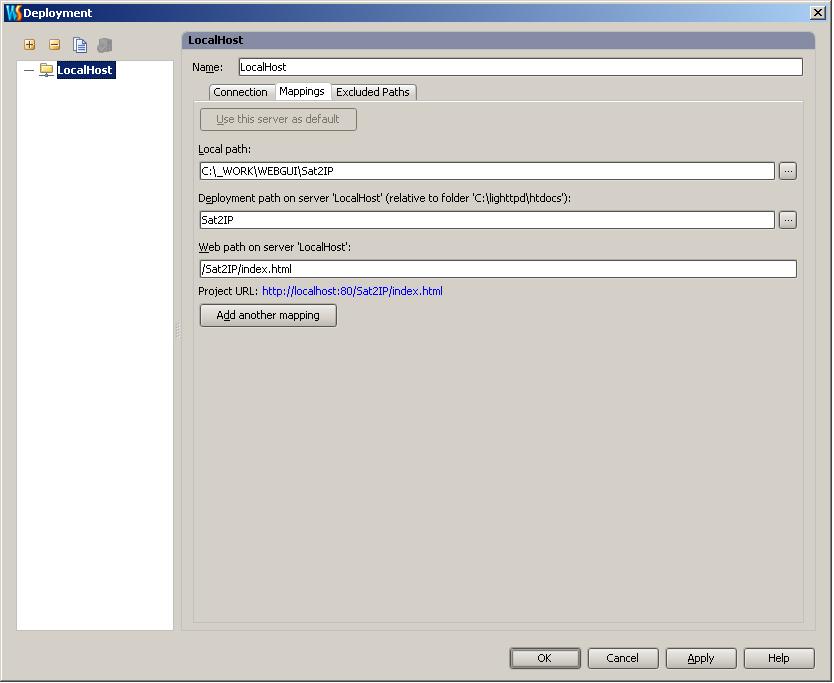Click the LocalHost server folder icon
Image resolution: width=834 pixels, height=683 pixels.
click(x=46, y=70)
